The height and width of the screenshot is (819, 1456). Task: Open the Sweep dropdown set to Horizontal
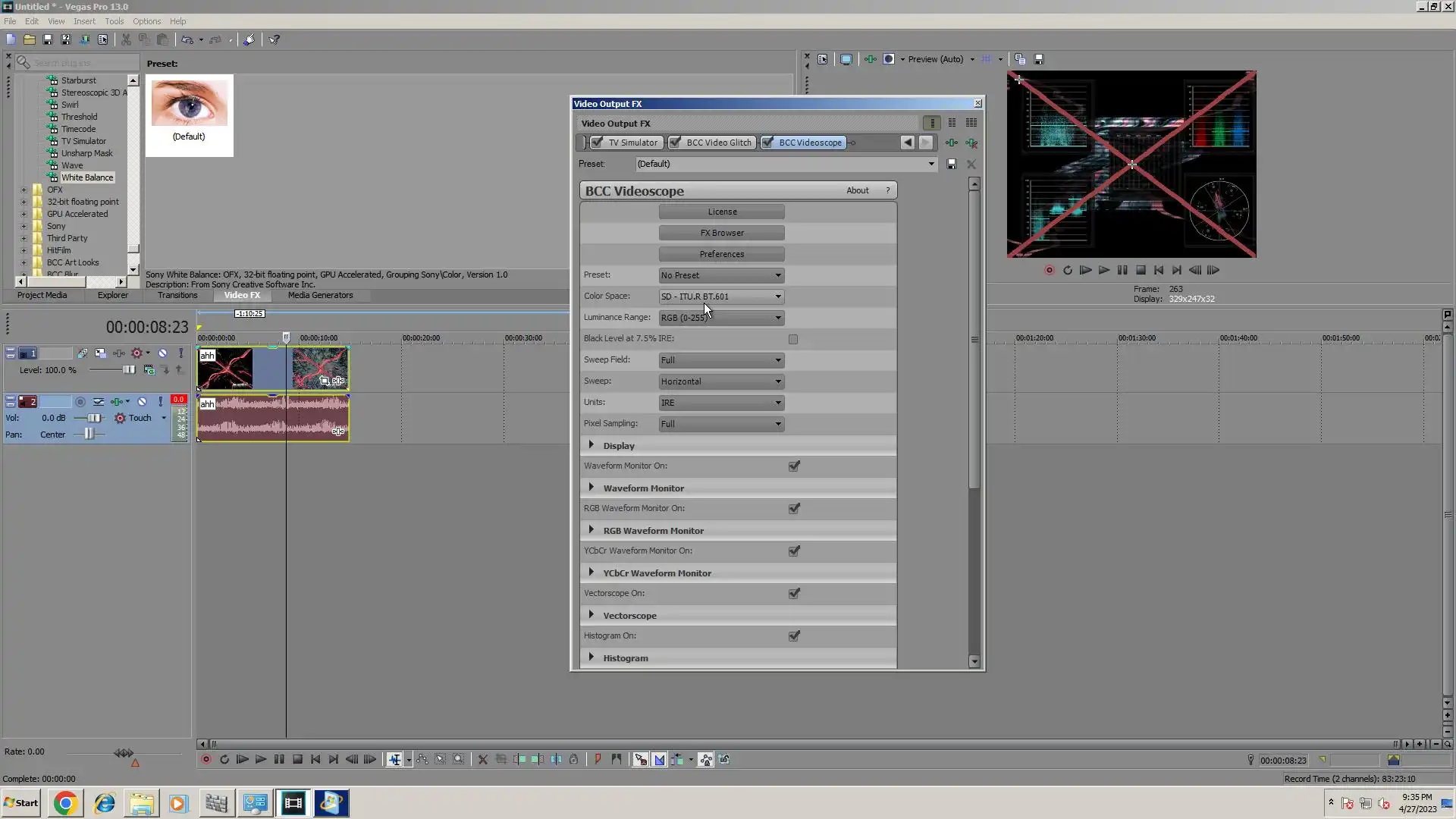pos(720,381)
